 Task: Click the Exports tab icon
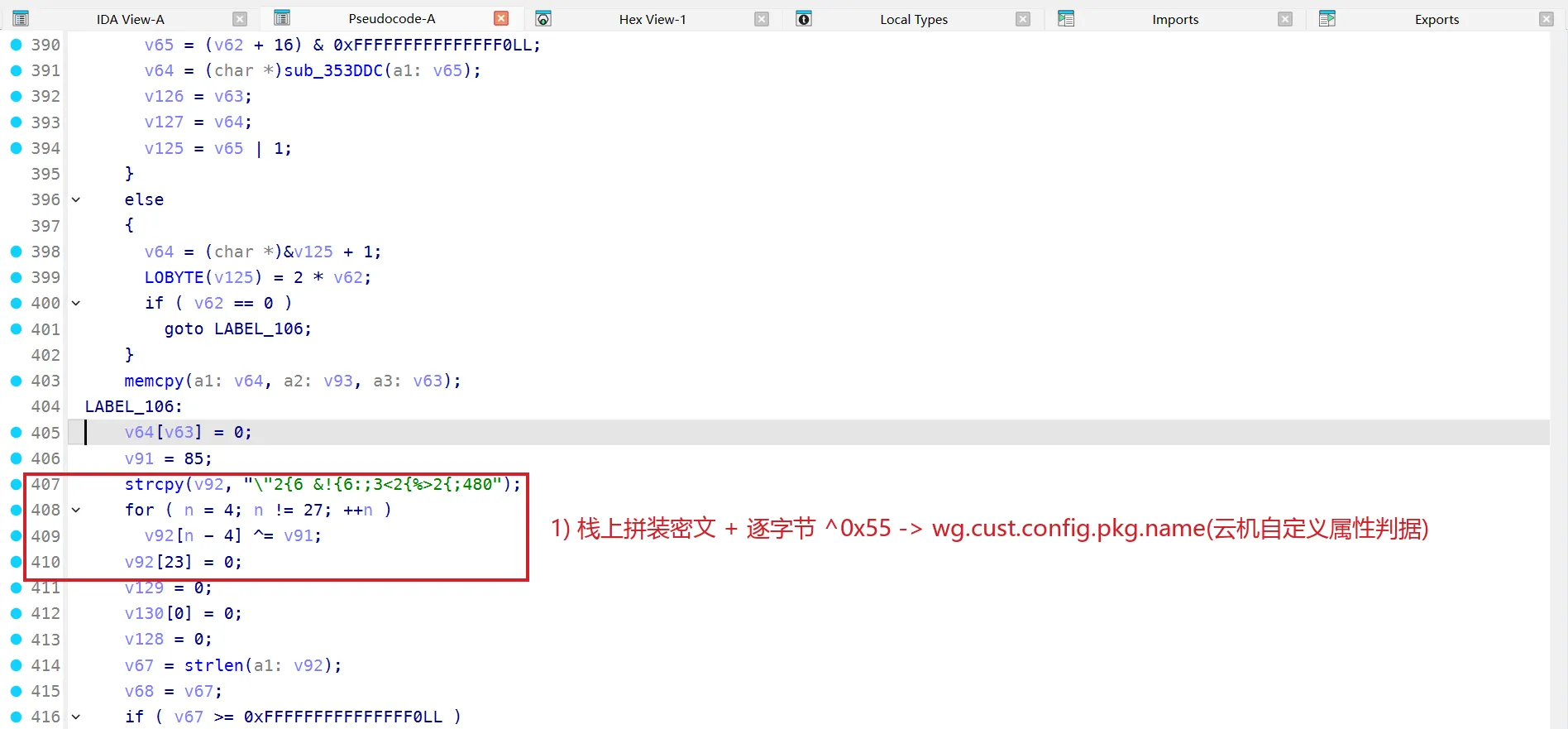[1327, 18]
